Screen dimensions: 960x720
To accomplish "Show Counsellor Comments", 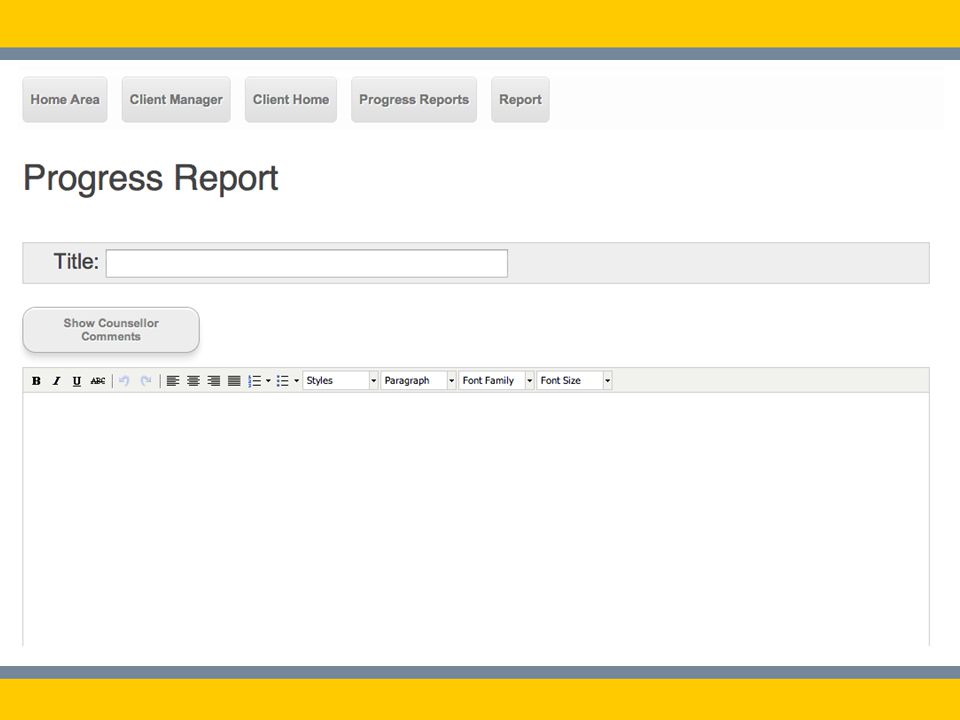I will coord(111,330).
